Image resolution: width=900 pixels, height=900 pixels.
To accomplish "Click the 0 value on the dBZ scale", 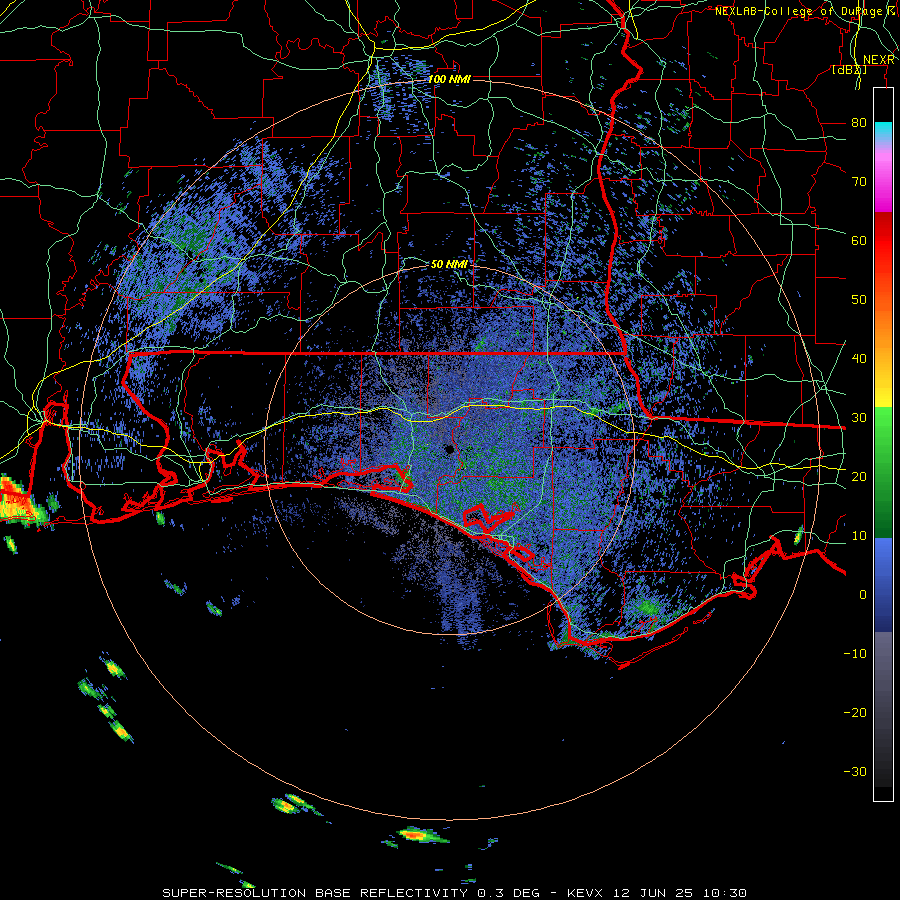I will (863, 595).
